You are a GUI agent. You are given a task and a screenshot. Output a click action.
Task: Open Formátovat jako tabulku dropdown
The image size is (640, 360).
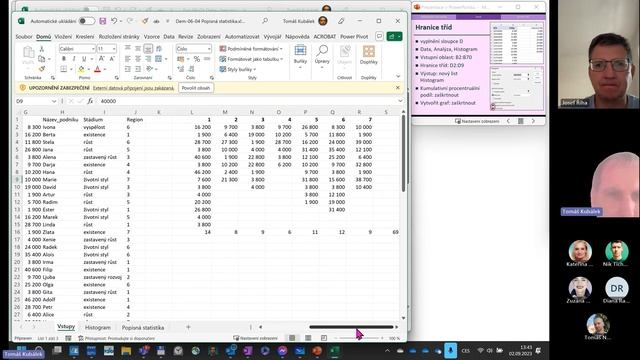(x=251, y=59)
